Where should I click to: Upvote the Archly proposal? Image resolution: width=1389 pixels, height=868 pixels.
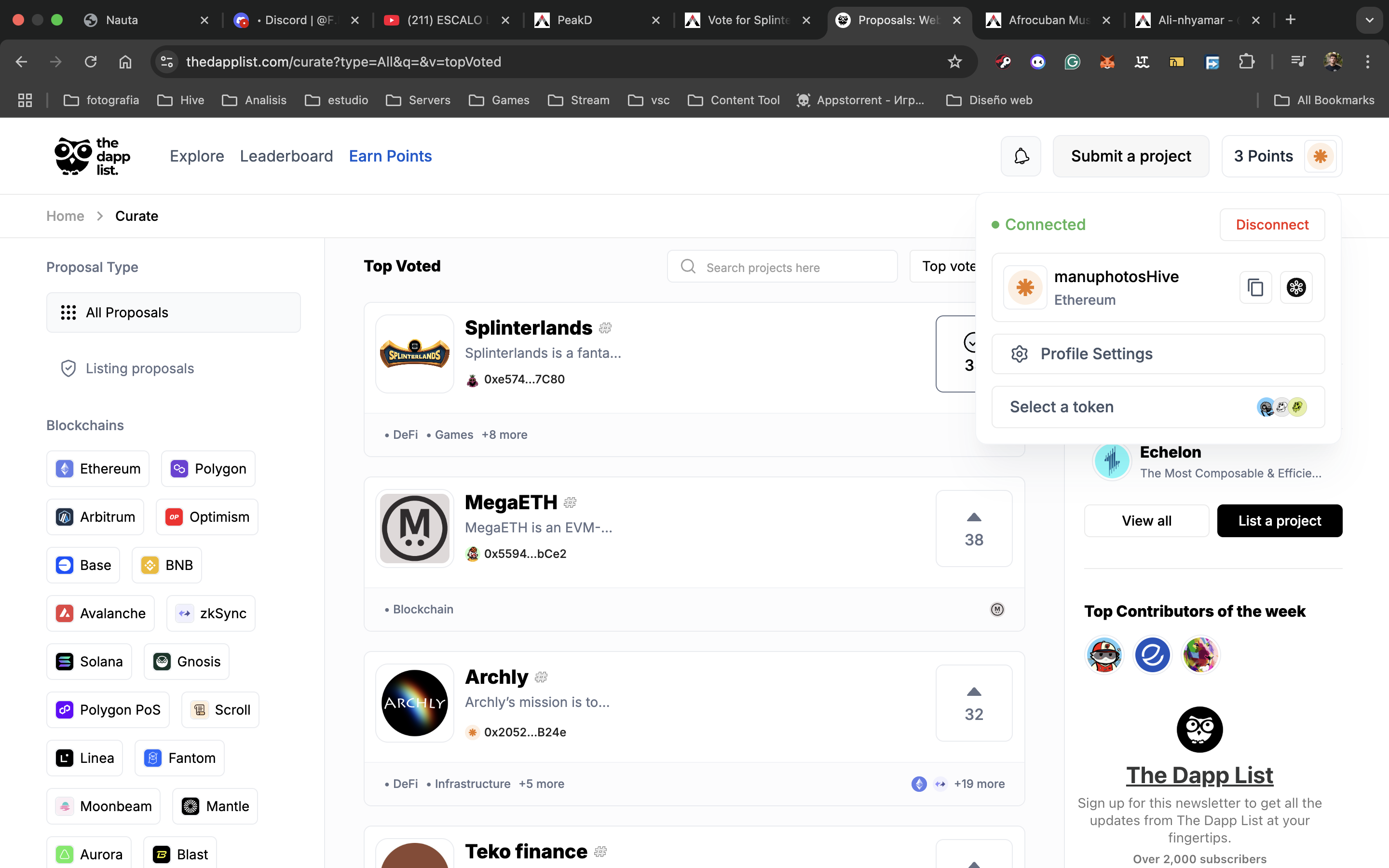click(x=974, y=703)
